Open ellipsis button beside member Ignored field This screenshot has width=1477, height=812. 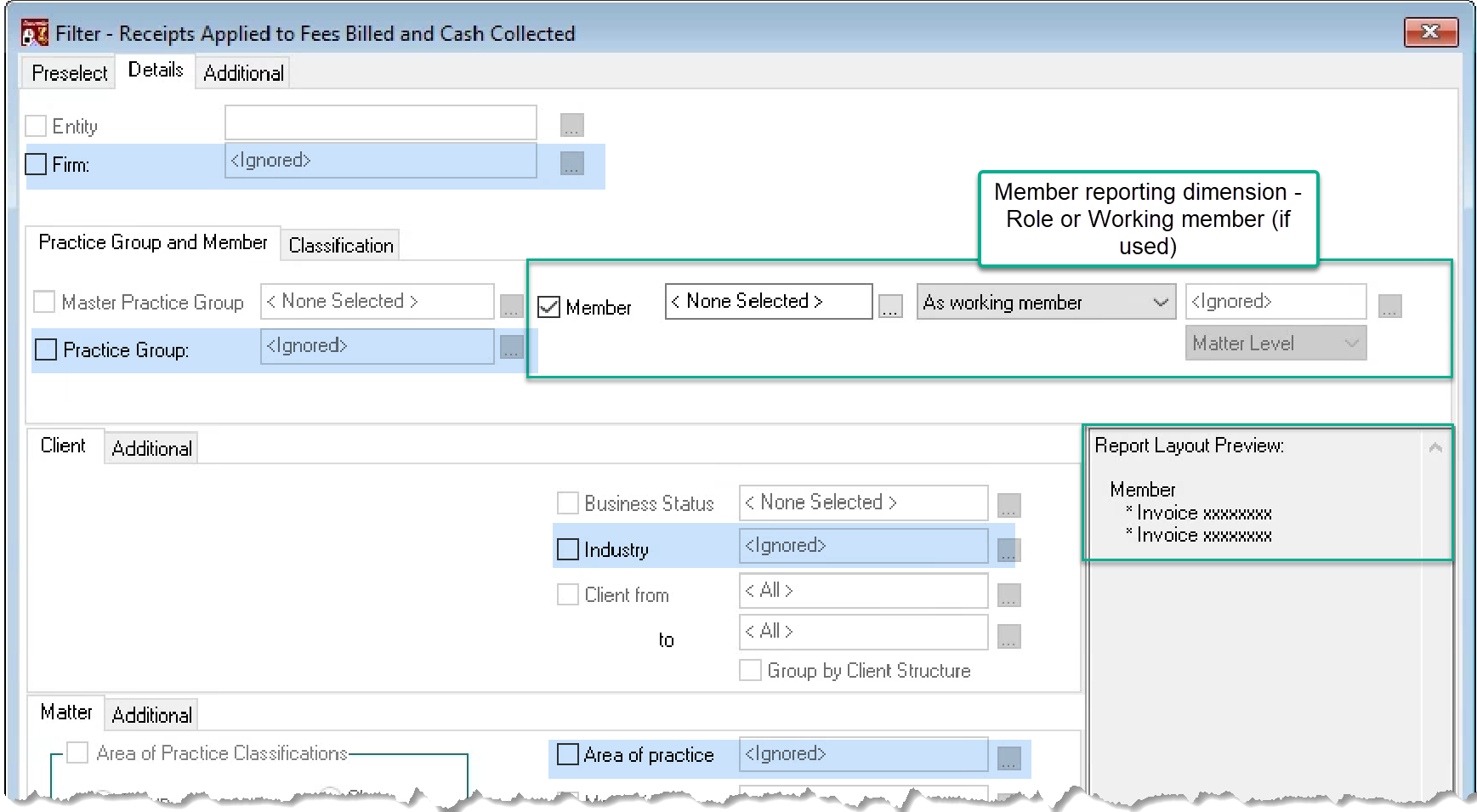pos(1389,306)
